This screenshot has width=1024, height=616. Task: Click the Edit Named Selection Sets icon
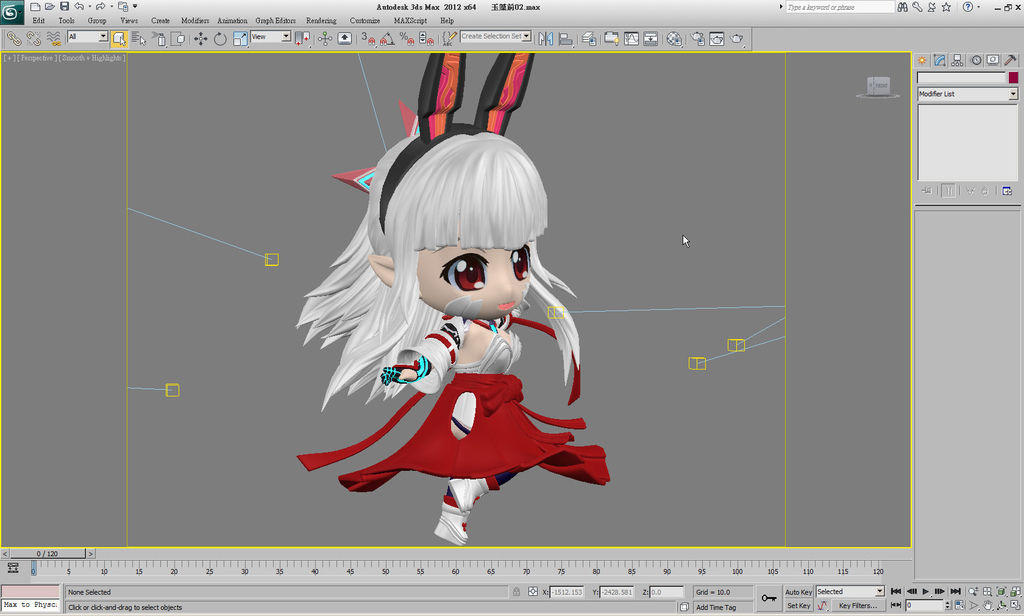coord(449,39)
